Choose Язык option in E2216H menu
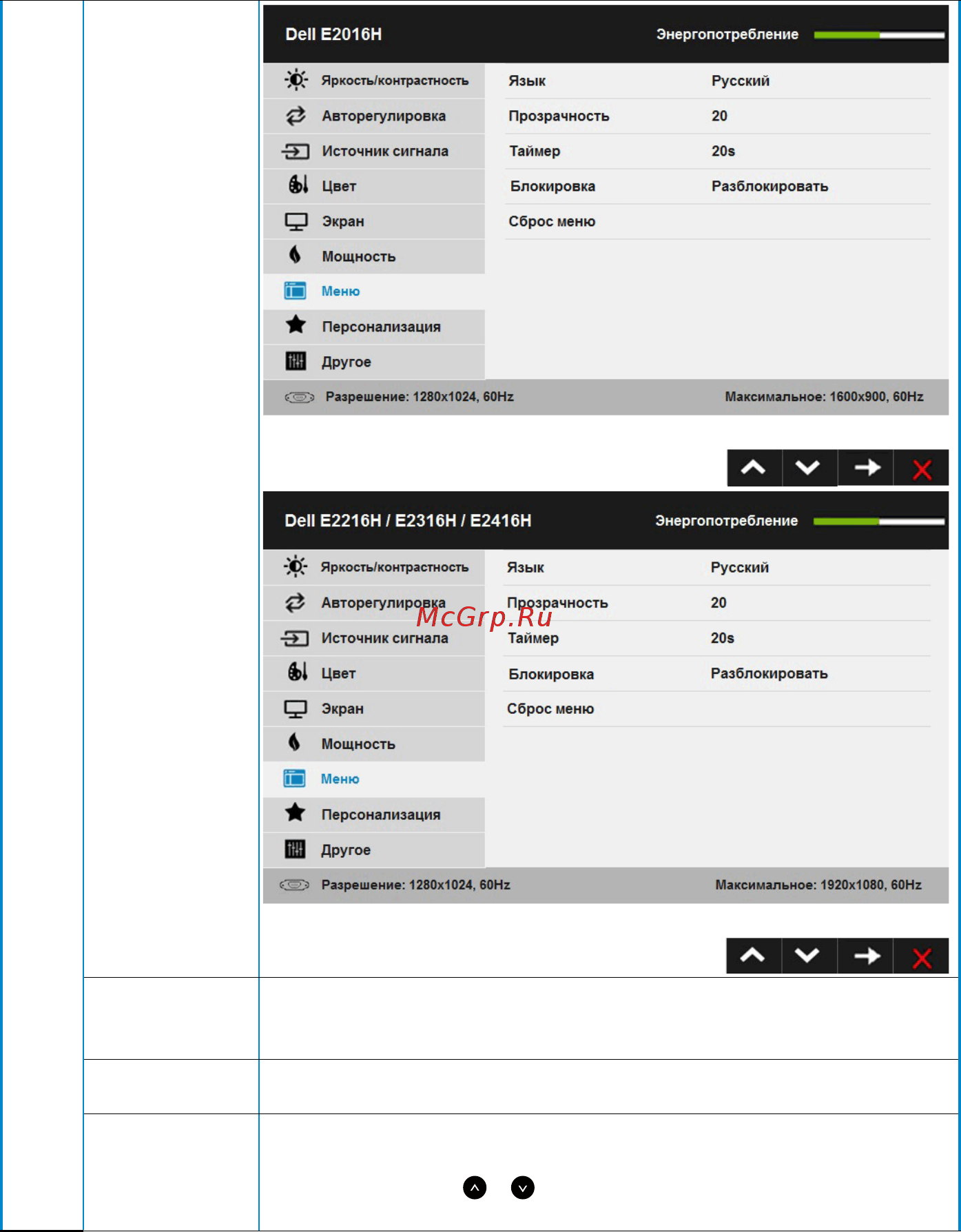961x1232 pixels. click(526, 567)
